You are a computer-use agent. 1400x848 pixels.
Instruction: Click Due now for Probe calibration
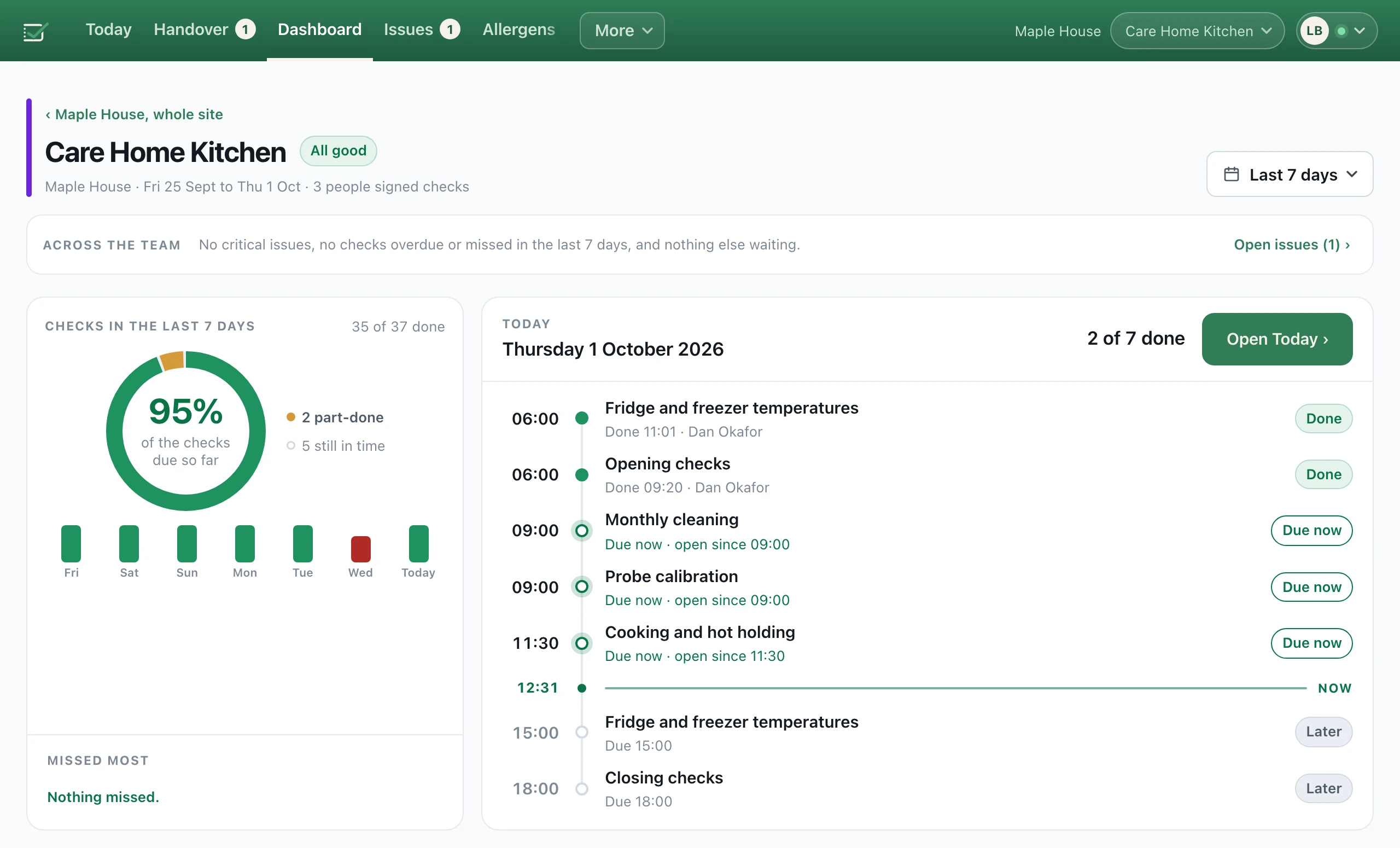click(1311, 587)
